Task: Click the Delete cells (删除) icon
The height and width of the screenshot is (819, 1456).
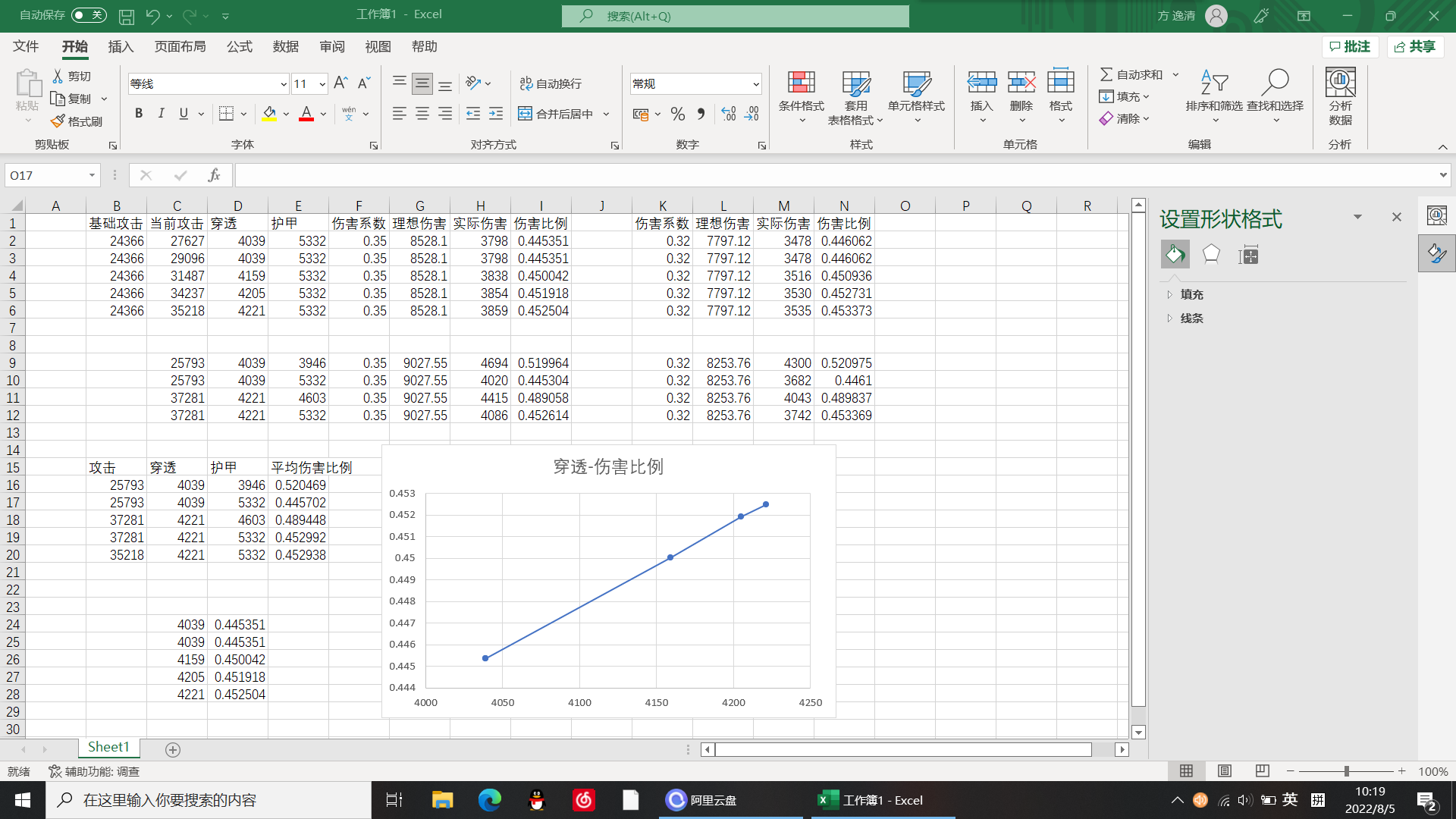Action: tap(1021, 82)
